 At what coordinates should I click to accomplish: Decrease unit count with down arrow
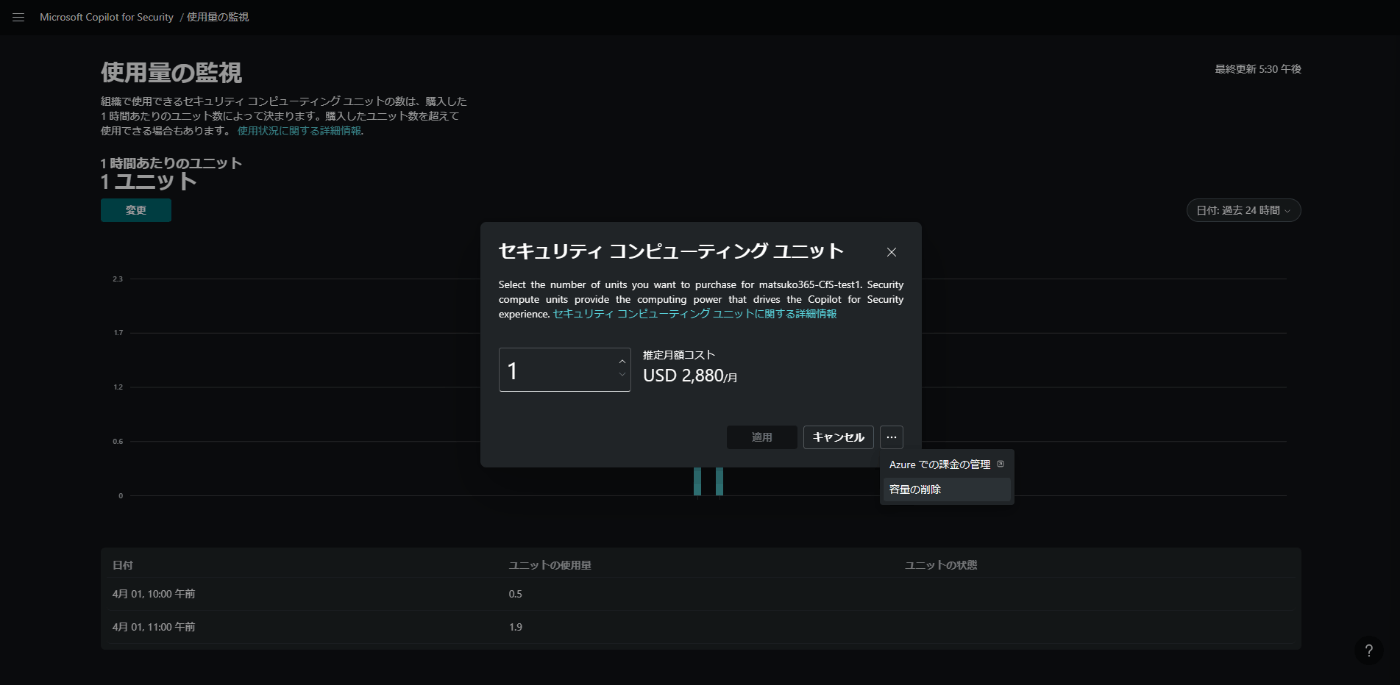(622, 376)
